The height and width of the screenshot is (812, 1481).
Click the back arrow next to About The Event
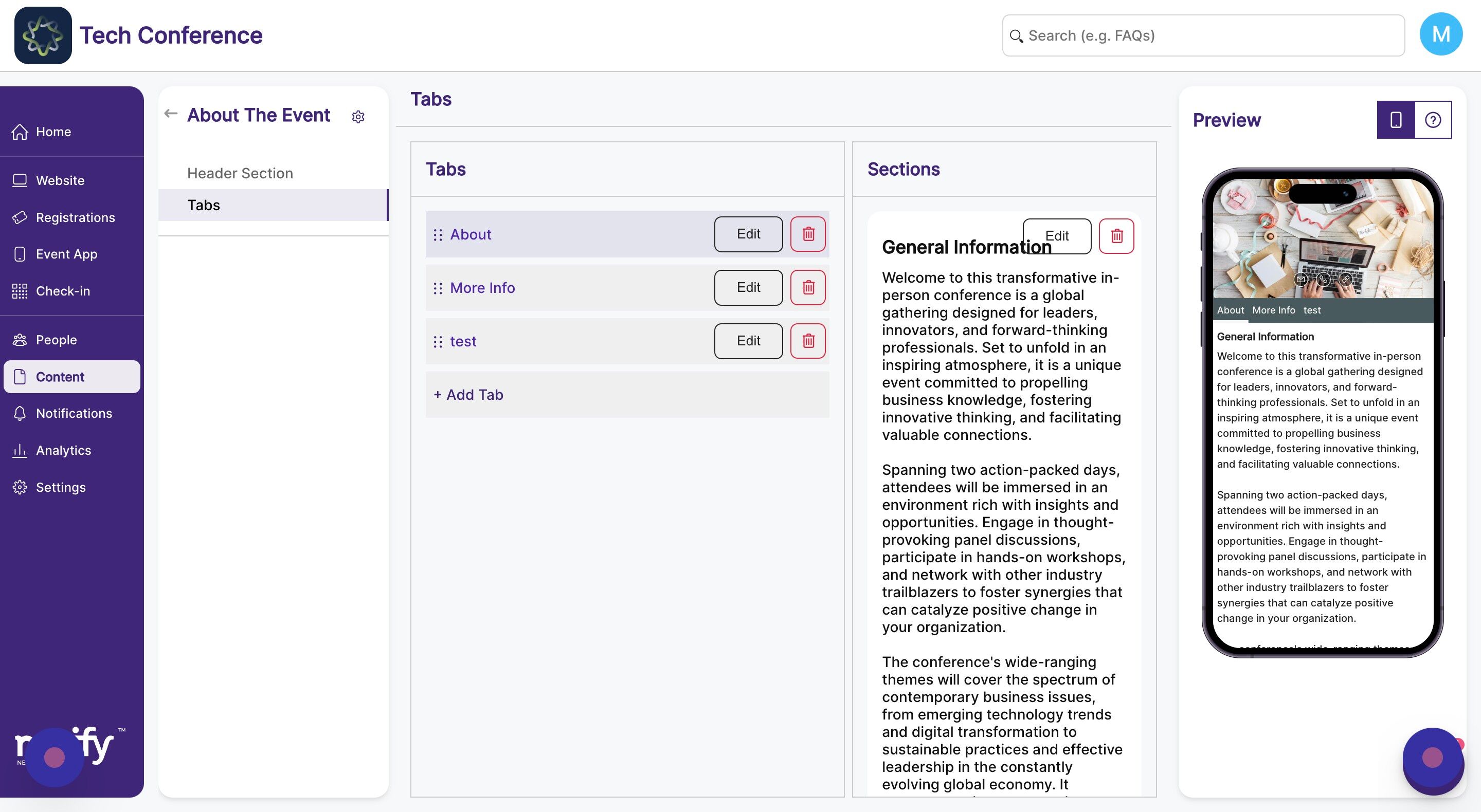[171, 114]
